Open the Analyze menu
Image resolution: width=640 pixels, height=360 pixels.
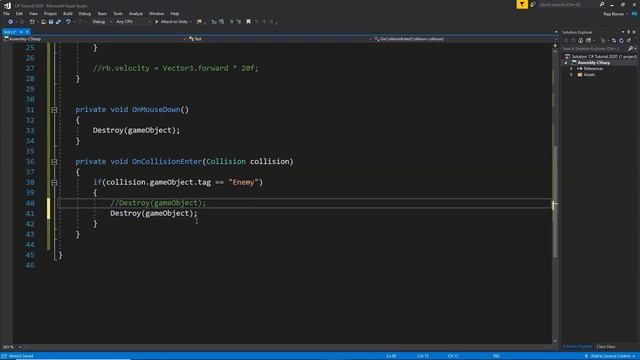coord(136,13)
